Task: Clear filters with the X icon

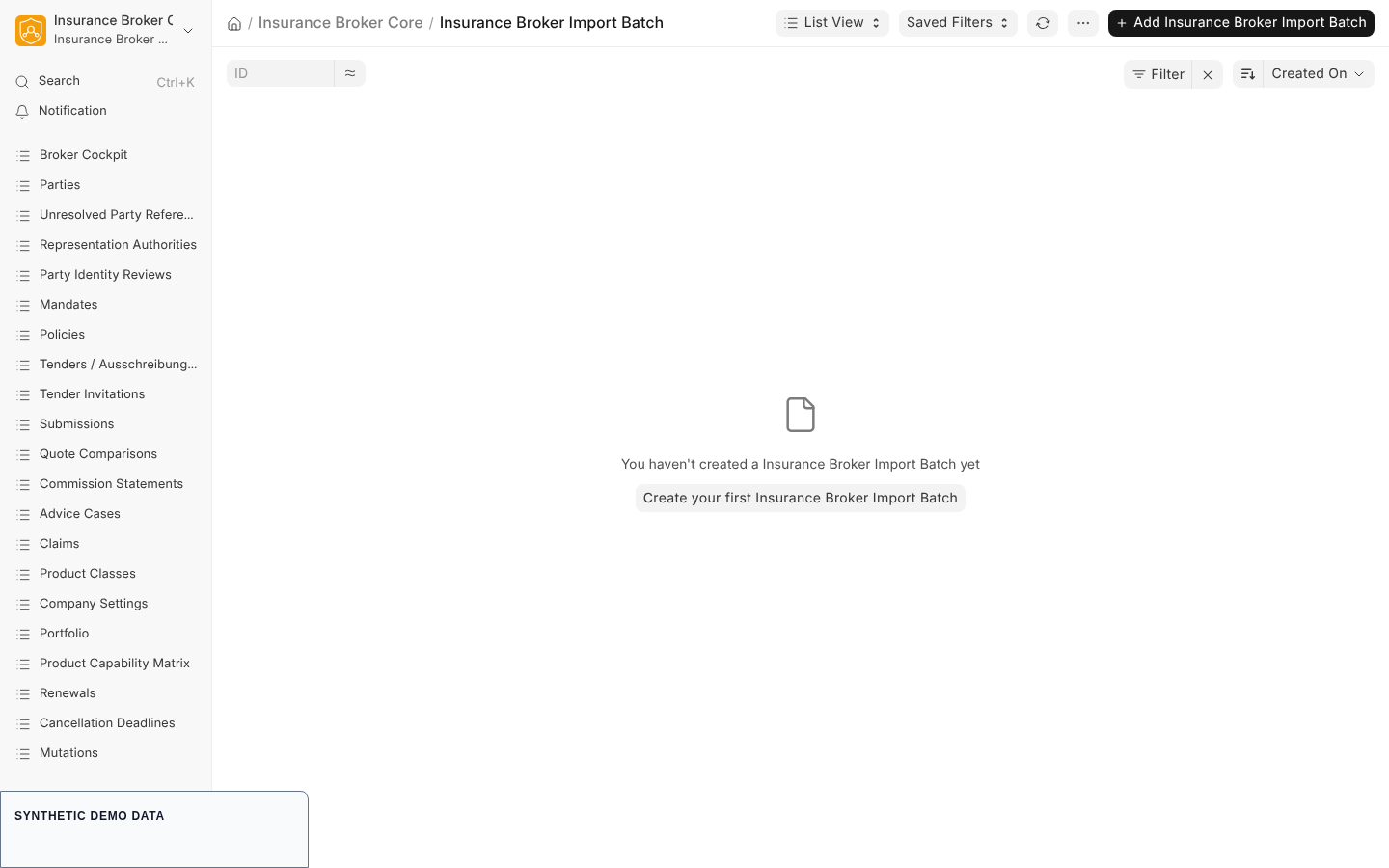Action: click(x=1208, y=74)
